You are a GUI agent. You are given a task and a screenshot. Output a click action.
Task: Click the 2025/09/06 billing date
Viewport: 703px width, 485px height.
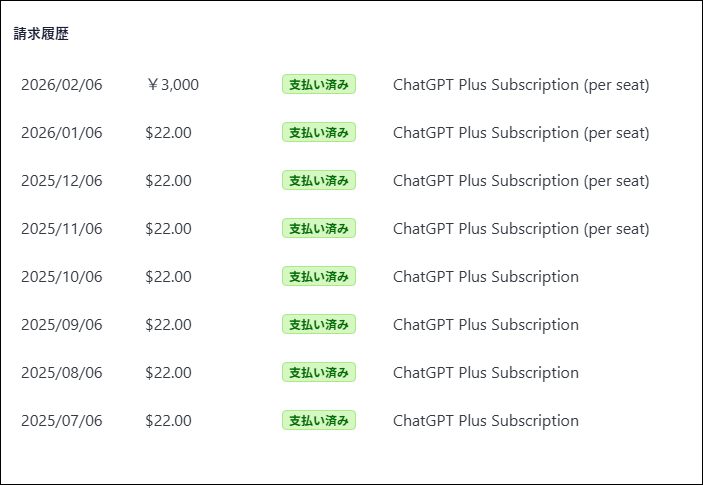point(61,325)
